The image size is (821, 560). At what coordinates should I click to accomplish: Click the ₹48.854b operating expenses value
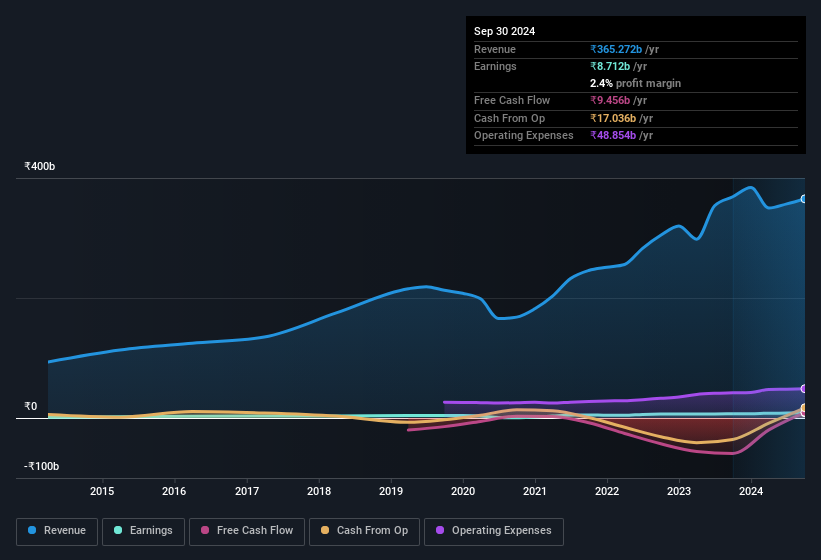613,136
